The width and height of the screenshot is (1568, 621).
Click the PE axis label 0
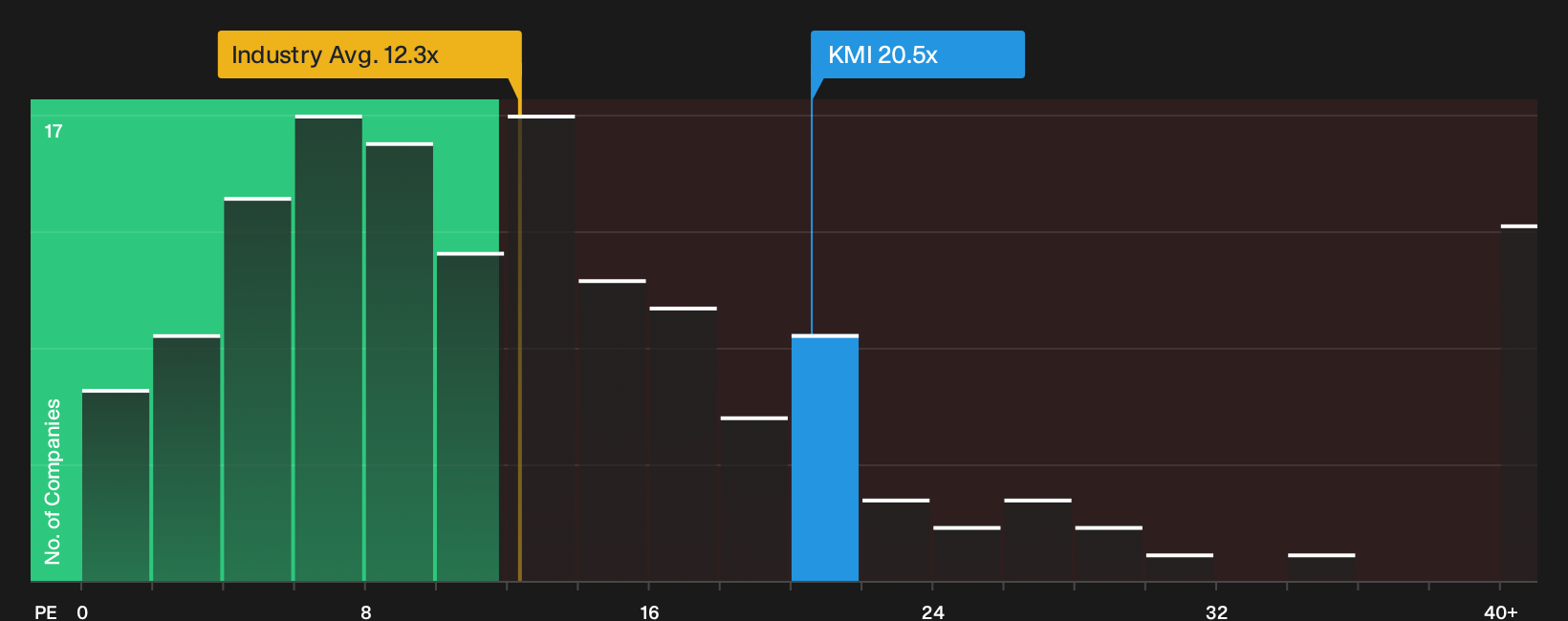click(x=82, y=611)
